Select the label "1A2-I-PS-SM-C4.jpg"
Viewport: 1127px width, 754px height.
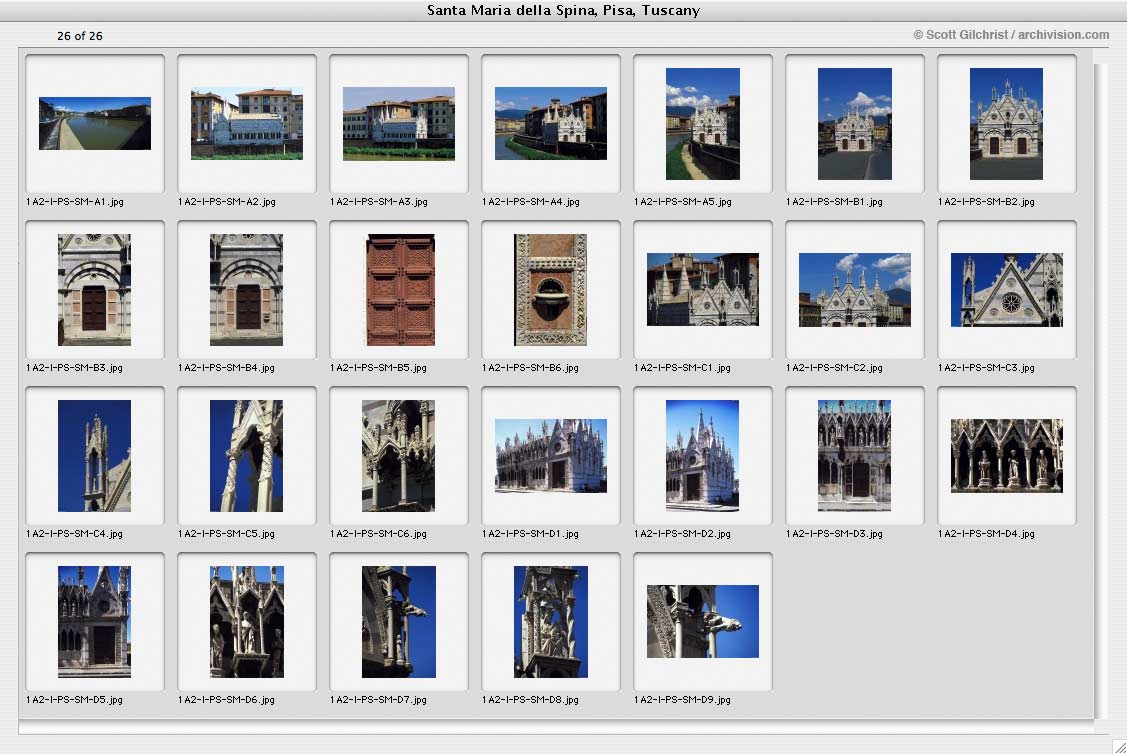click(75, 534)
